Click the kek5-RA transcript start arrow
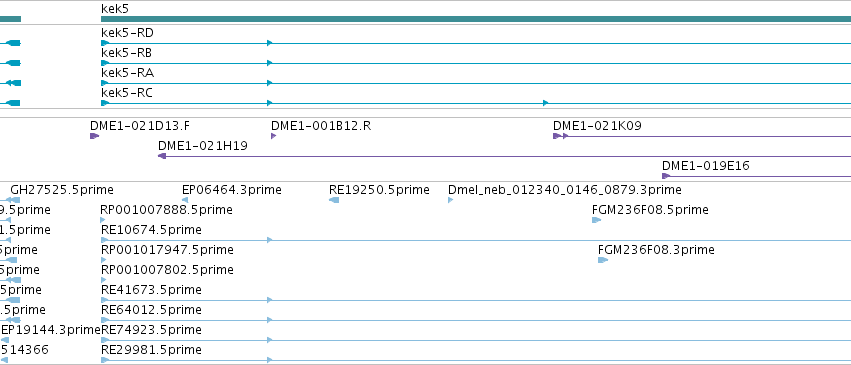 coord(105,83)
